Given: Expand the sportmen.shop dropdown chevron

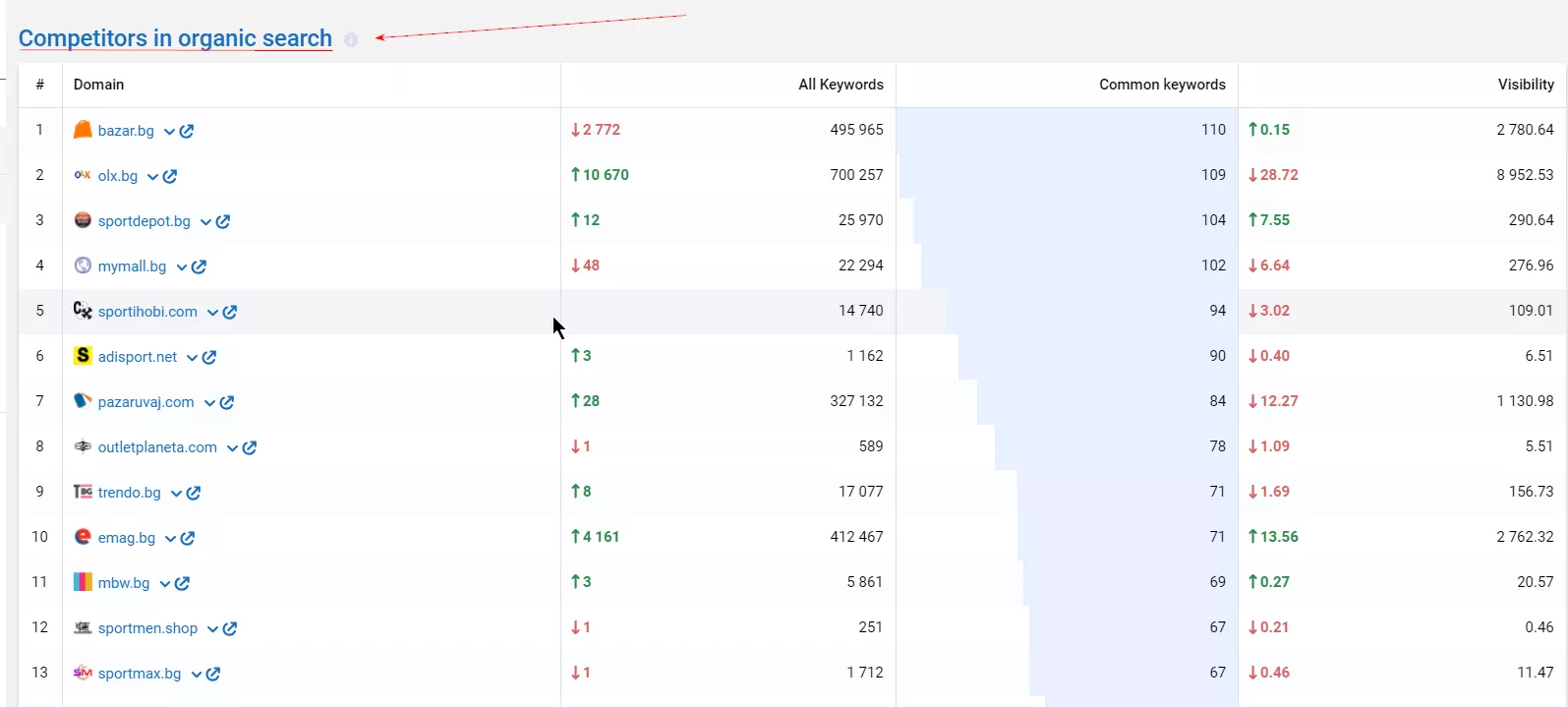Looking at the screenshot, I should point(212,629).
